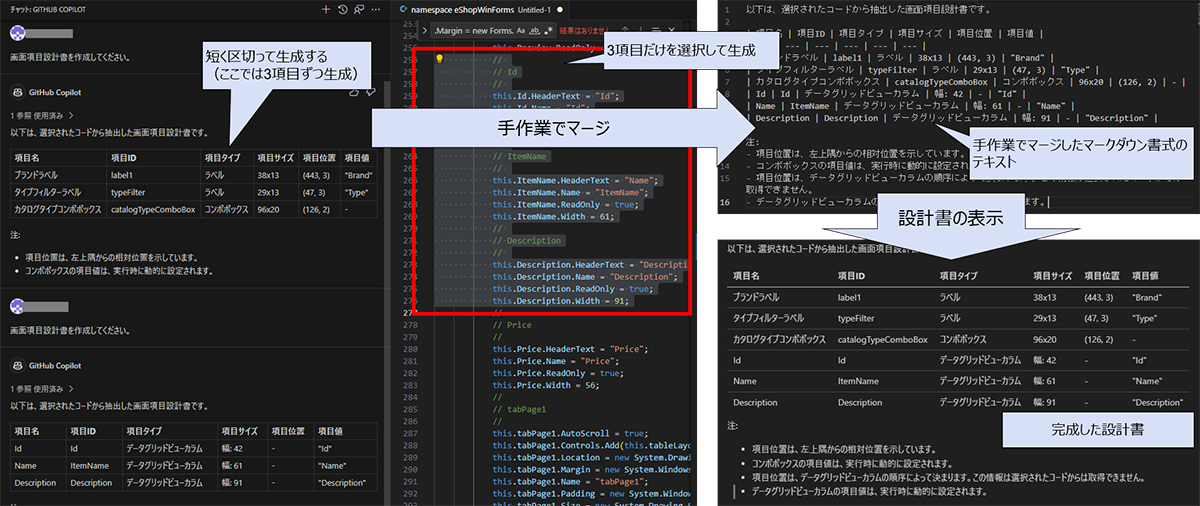Viewport: 1200px width, 506px height.
Task: Click '"Description"' value cell in preview table
Action: (x=1158, y=402)
